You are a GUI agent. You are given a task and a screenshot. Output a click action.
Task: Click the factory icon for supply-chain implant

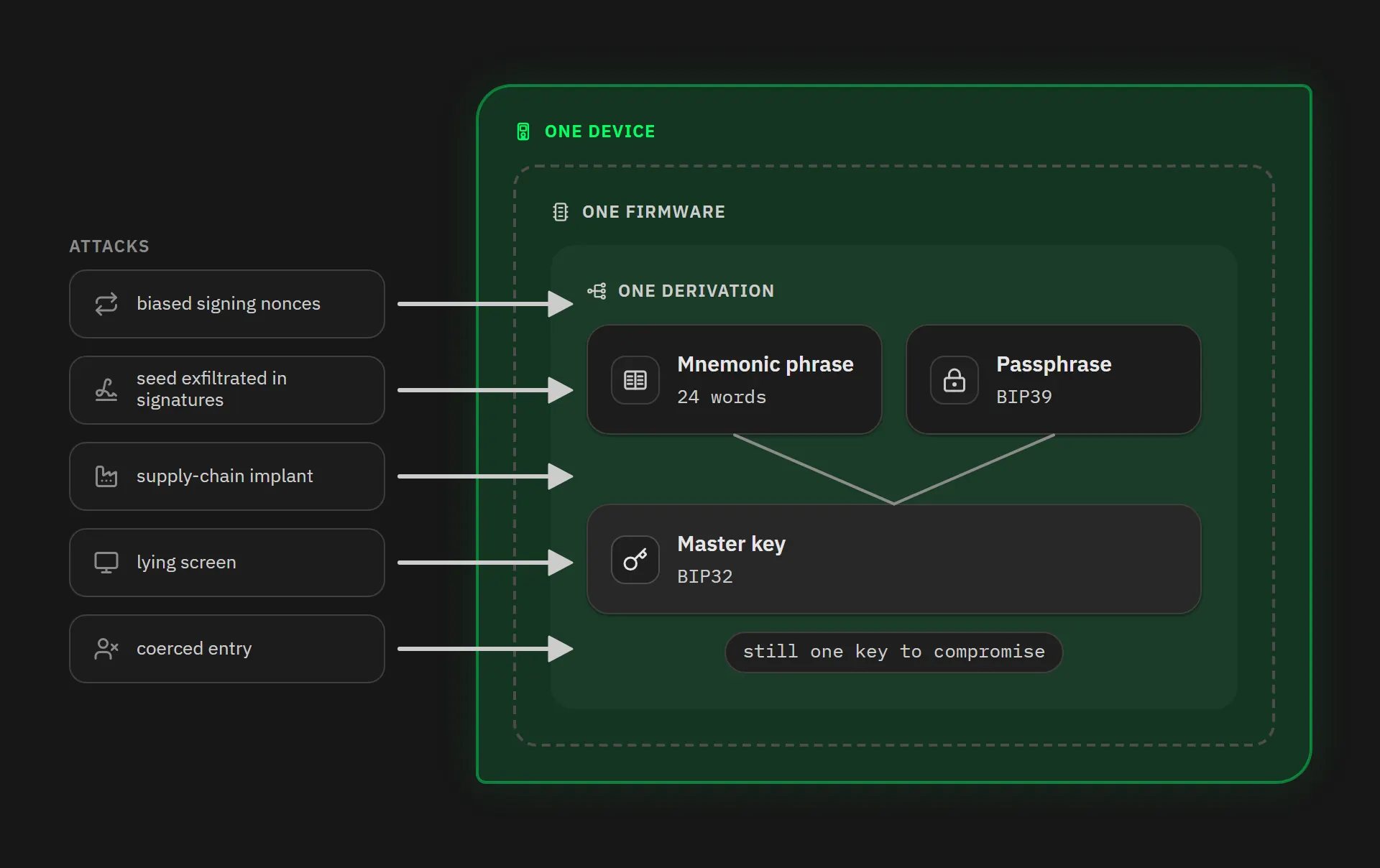(106, 476)
